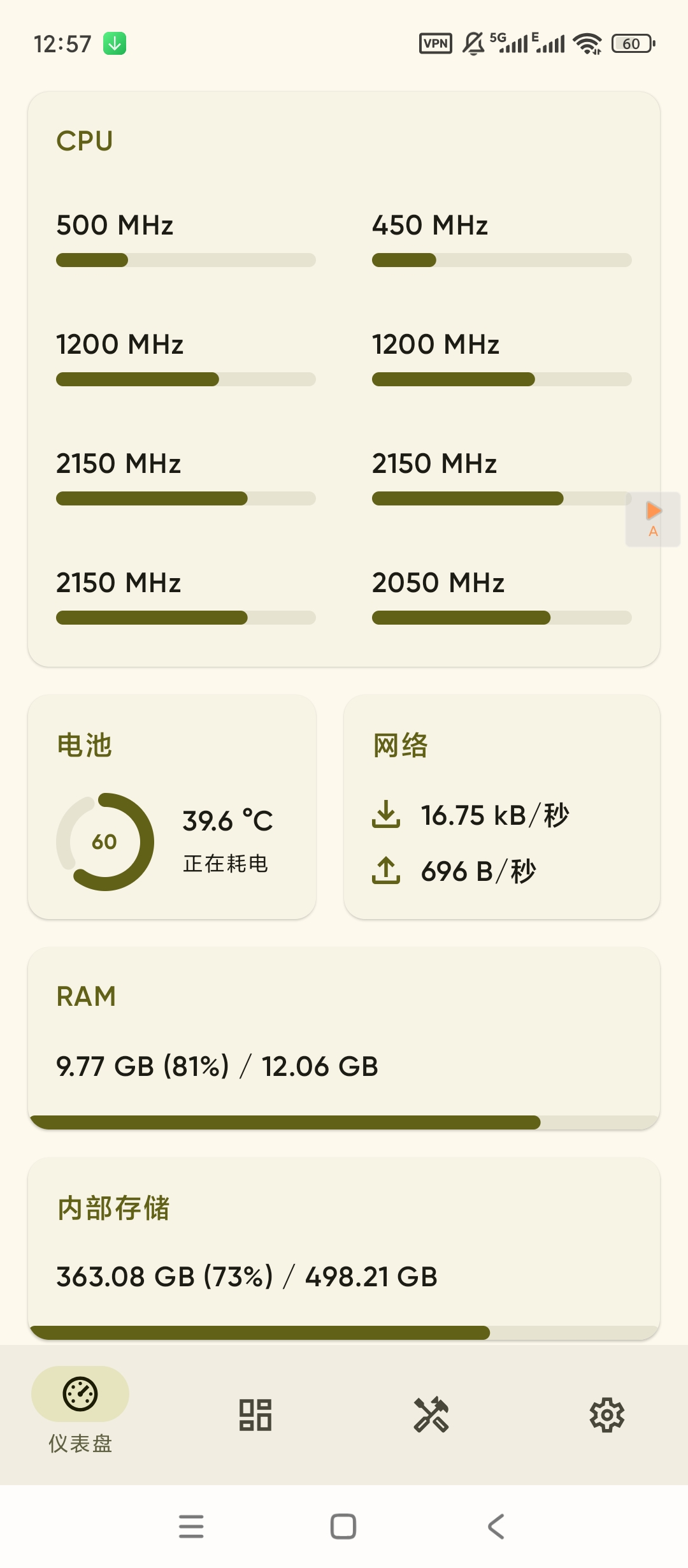688x1568 pixels.
Task: Tap the RAM usage progress bar
Action: click(344, 1122)
